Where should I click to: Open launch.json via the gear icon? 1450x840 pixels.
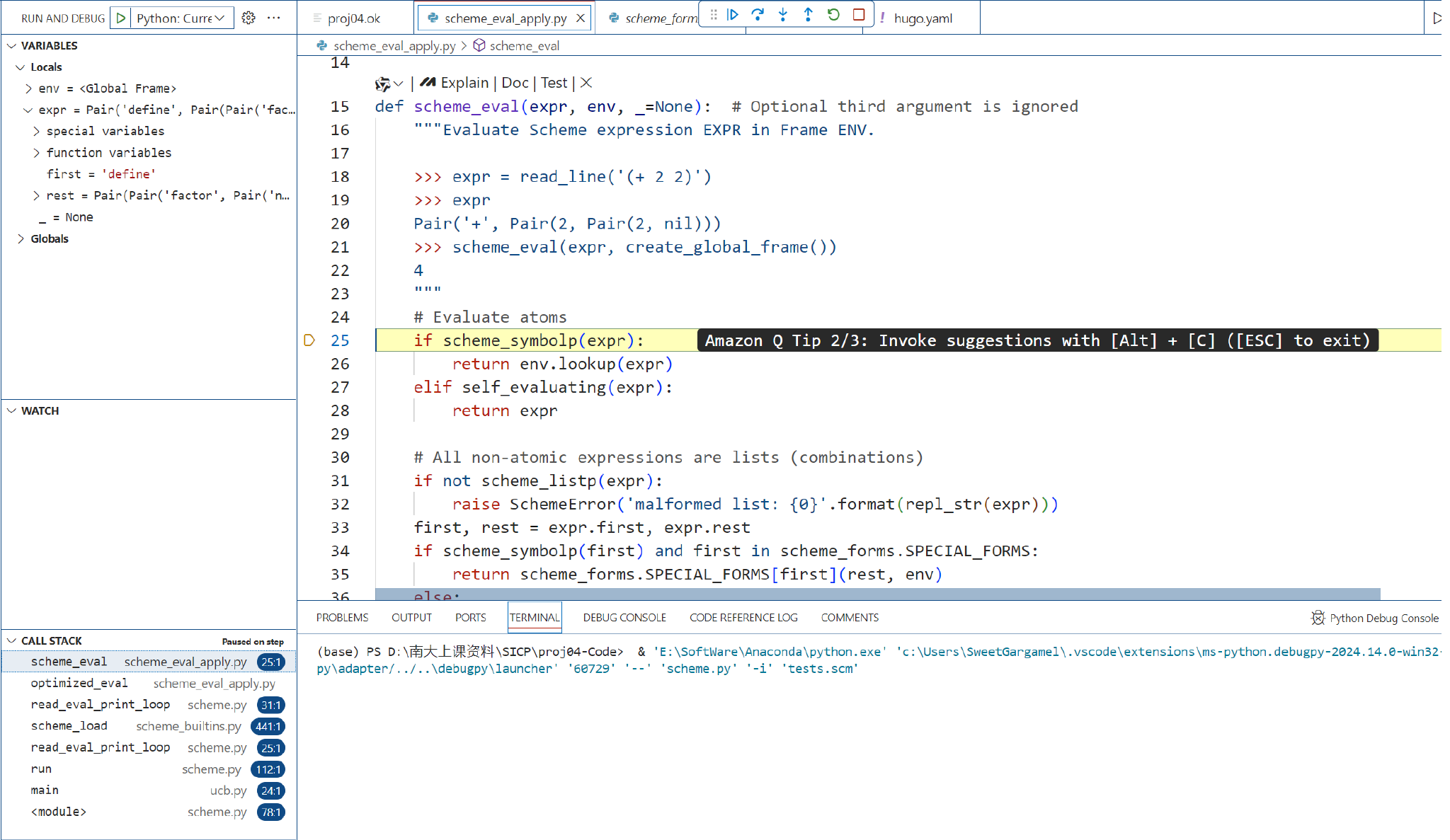pos(249,18)
